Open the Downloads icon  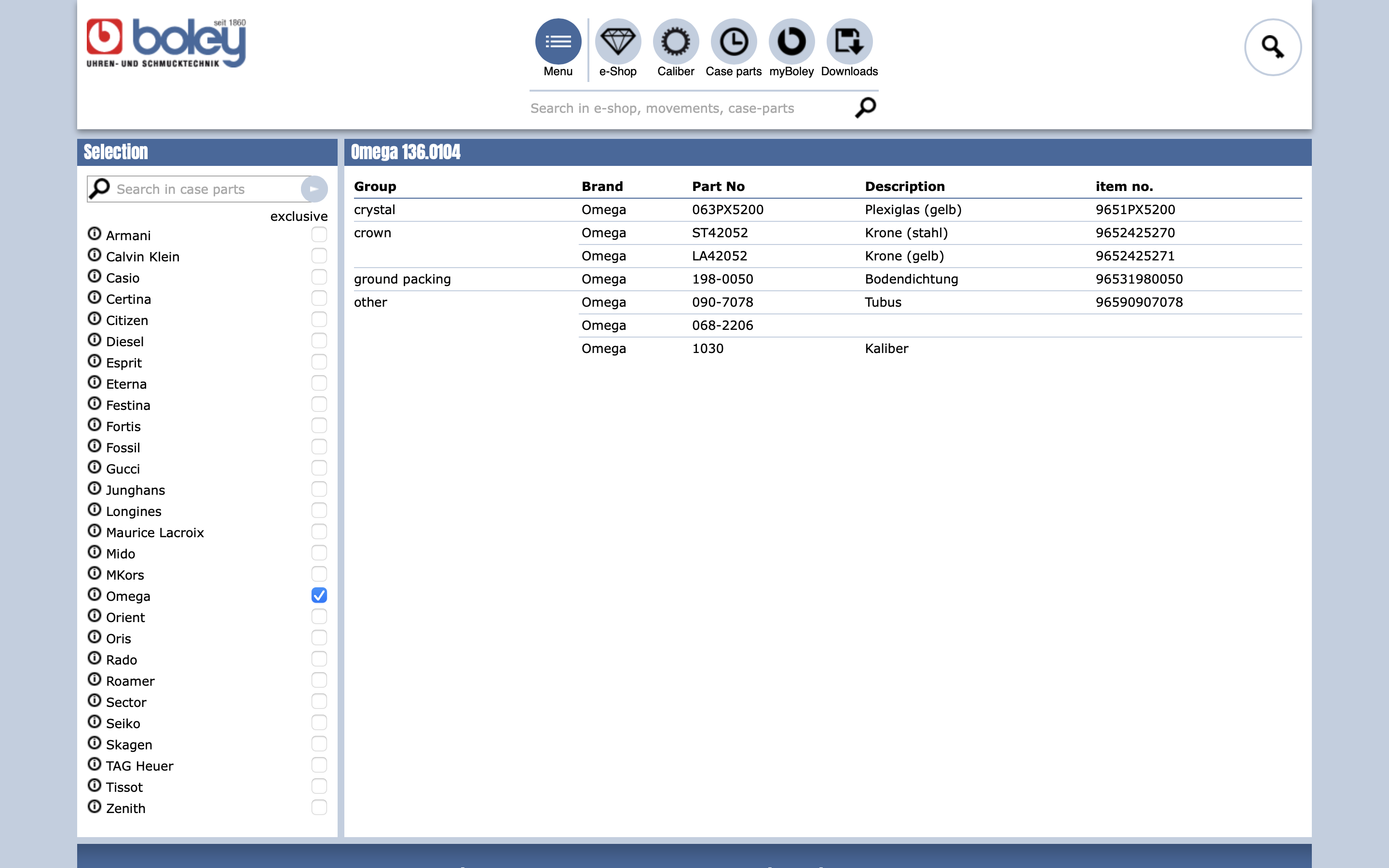[849, 41]
